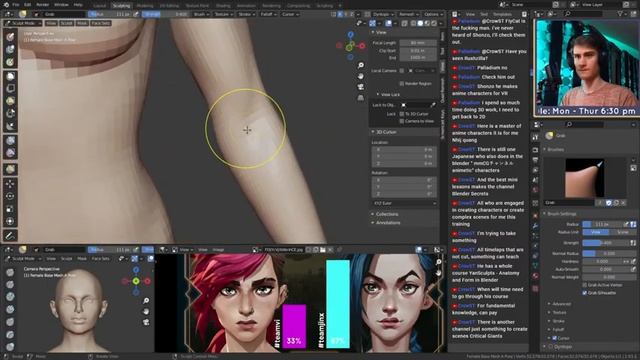Select the second brush icon in sculpt toolbar
This screenshot has height=360, width=640.
[10, 49]
